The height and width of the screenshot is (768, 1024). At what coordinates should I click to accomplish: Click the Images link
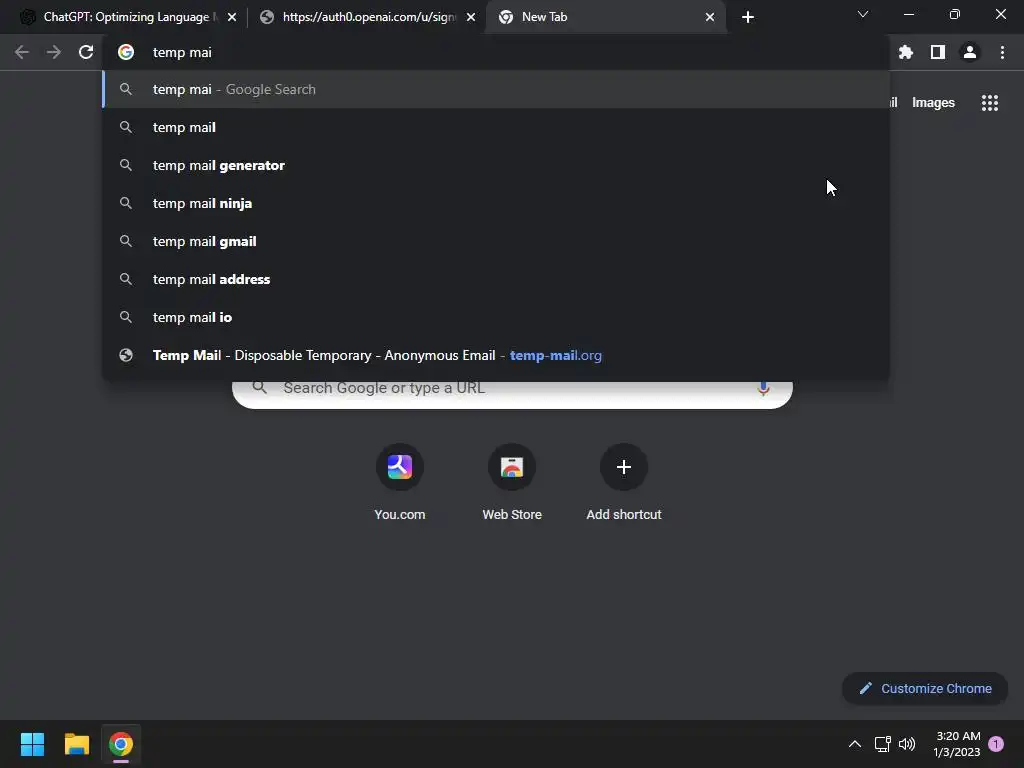coord(933,103)
